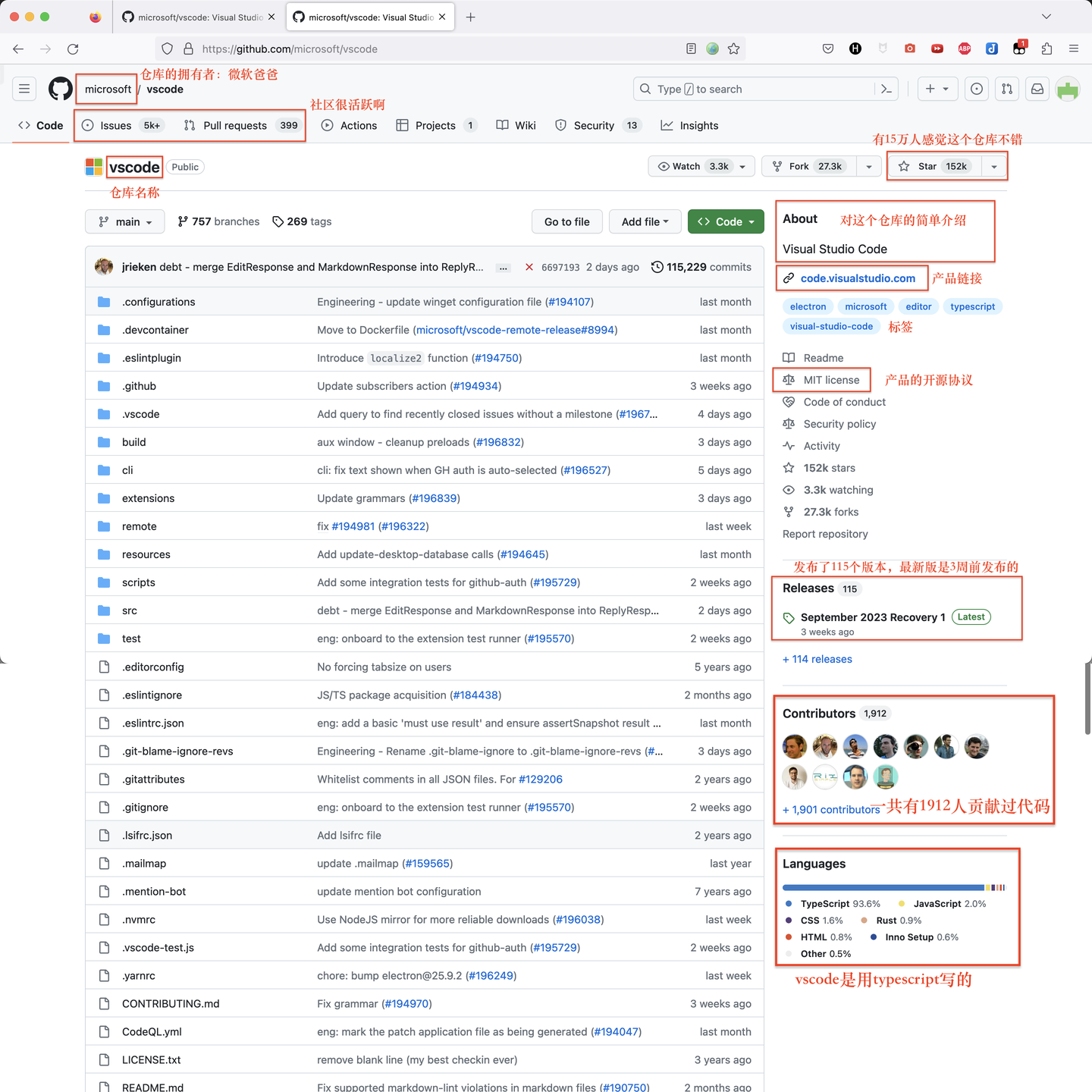This screenshot has width=1092, height=1092.
Task: Open the 115,229 commits history link
Action: 701,267
